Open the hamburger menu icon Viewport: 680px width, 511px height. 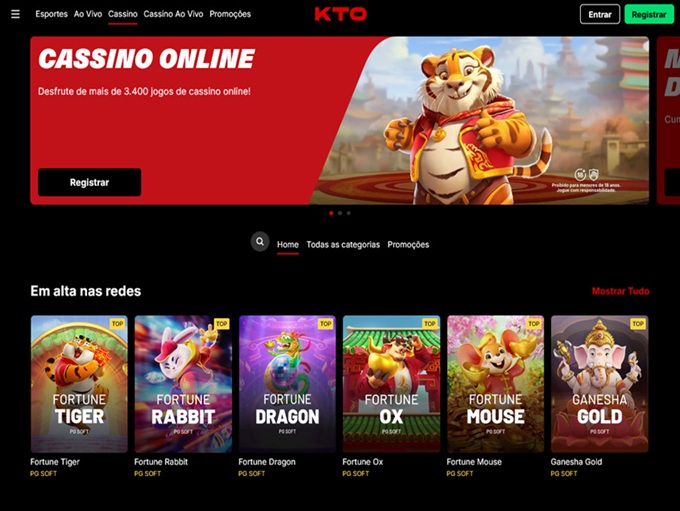click(15, 14)
